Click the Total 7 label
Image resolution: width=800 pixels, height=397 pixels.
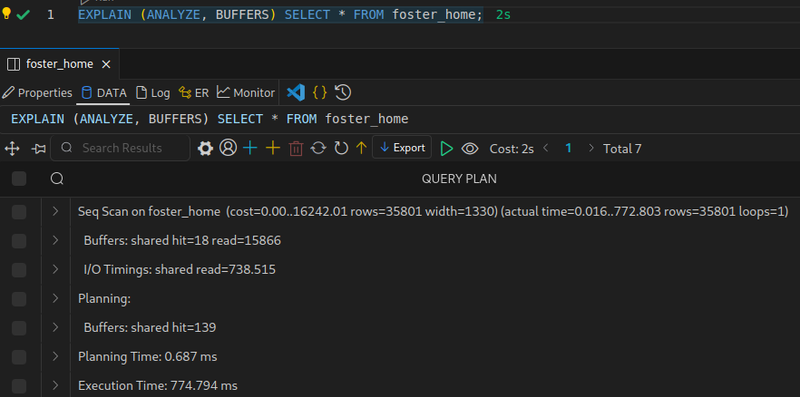622,149
